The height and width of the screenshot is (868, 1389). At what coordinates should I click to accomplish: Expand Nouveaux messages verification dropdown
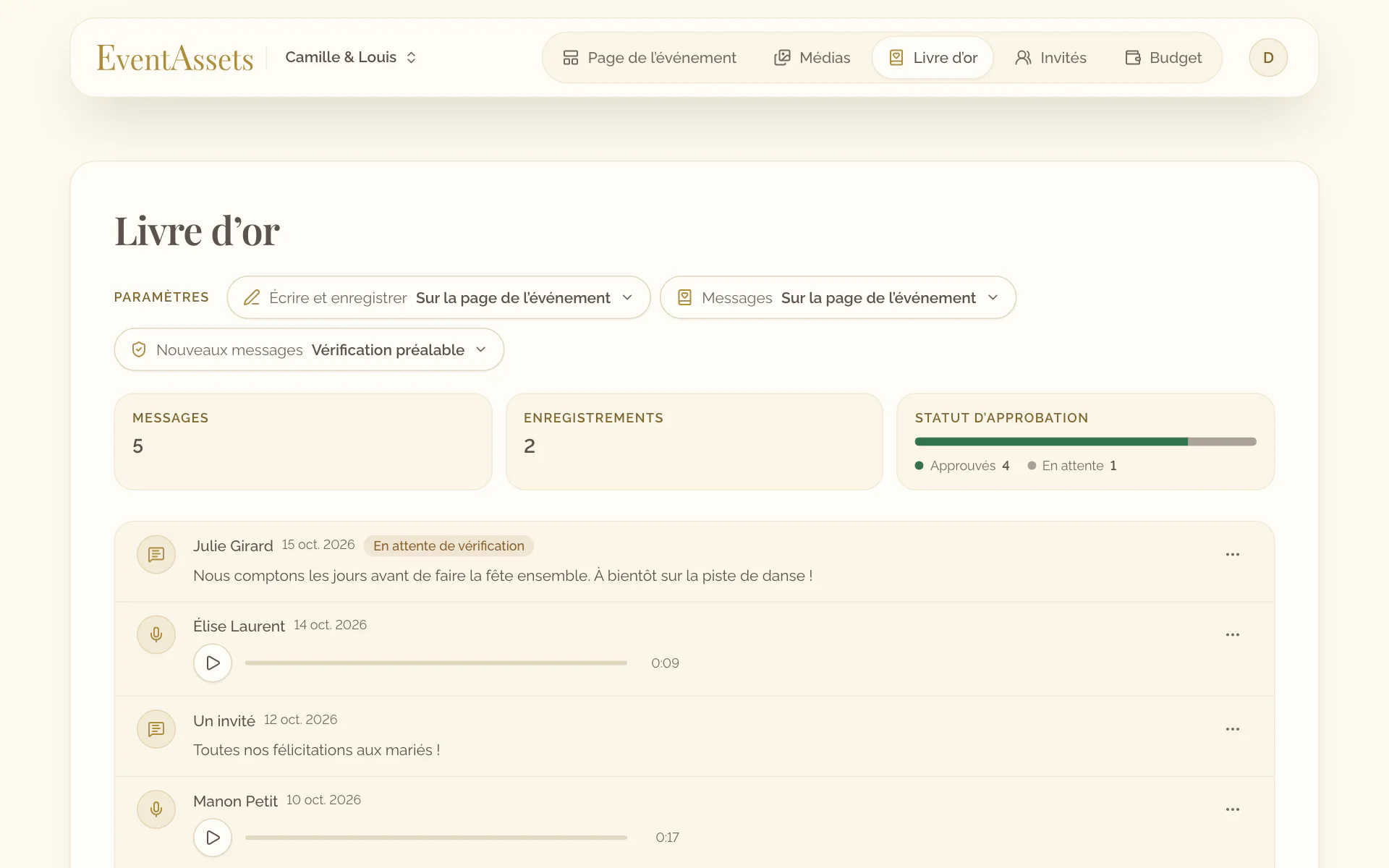click(x=309, y=350)
